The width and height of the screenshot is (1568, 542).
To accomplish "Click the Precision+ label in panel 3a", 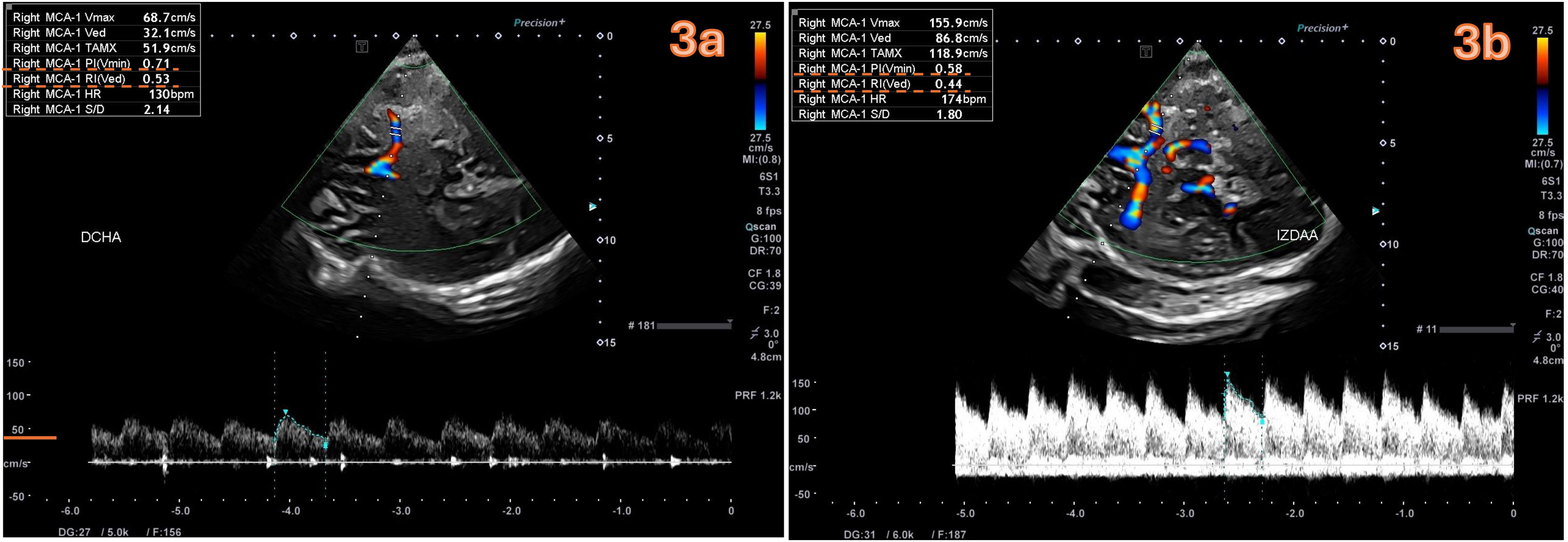I will 539,23.
